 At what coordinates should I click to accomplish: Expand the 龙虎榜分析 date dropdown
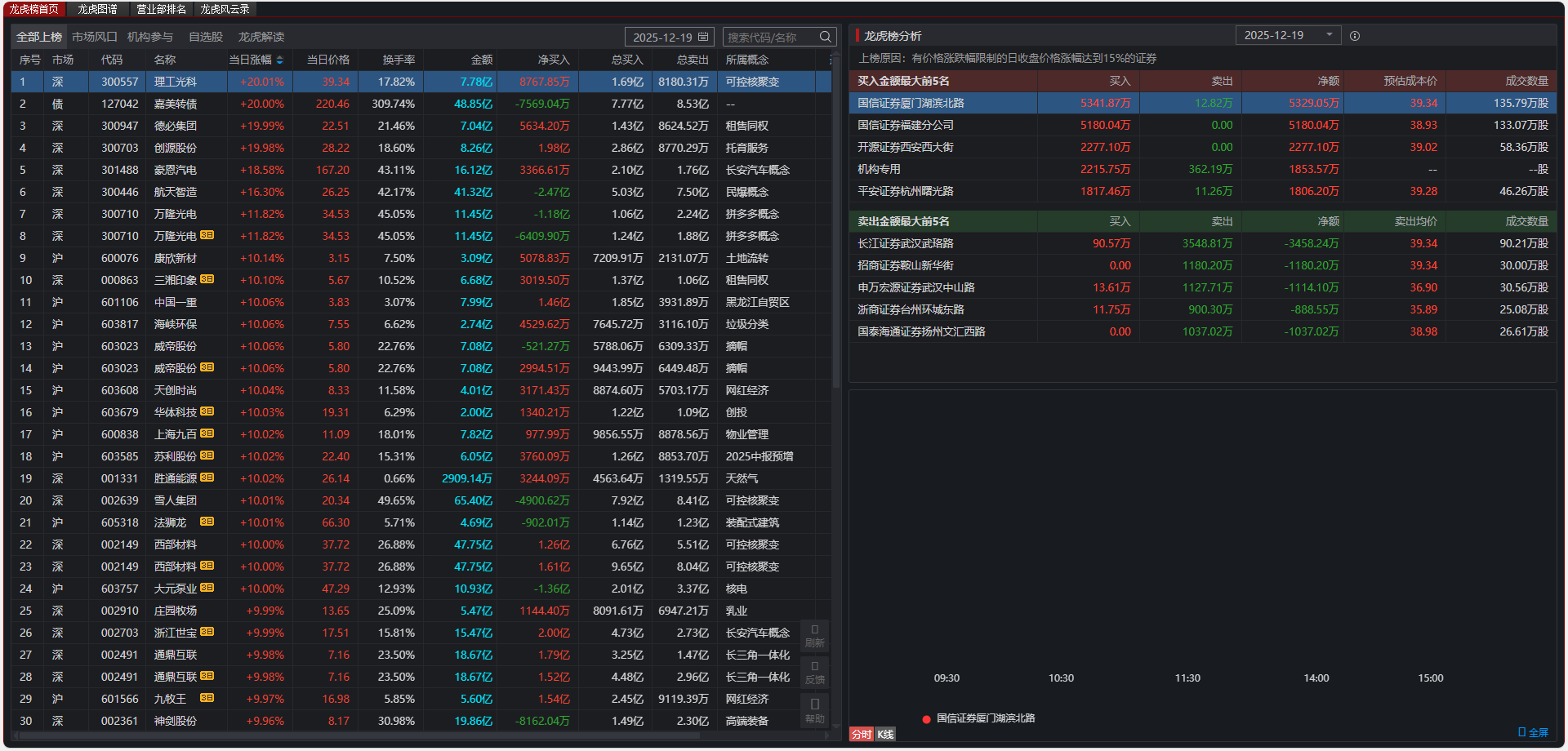tap(1329, 35)
